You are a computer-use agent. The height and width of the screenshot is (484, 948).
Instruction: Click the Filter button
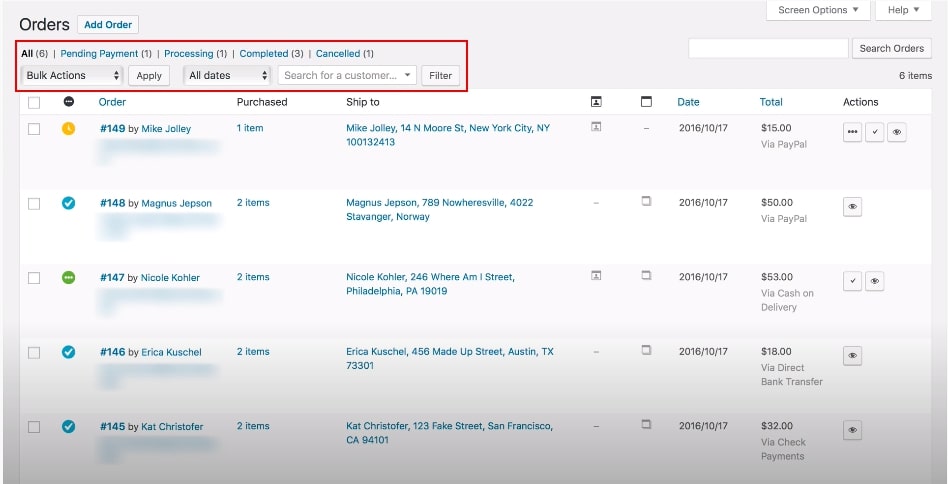pyautogui.click(x=440, y=76)
